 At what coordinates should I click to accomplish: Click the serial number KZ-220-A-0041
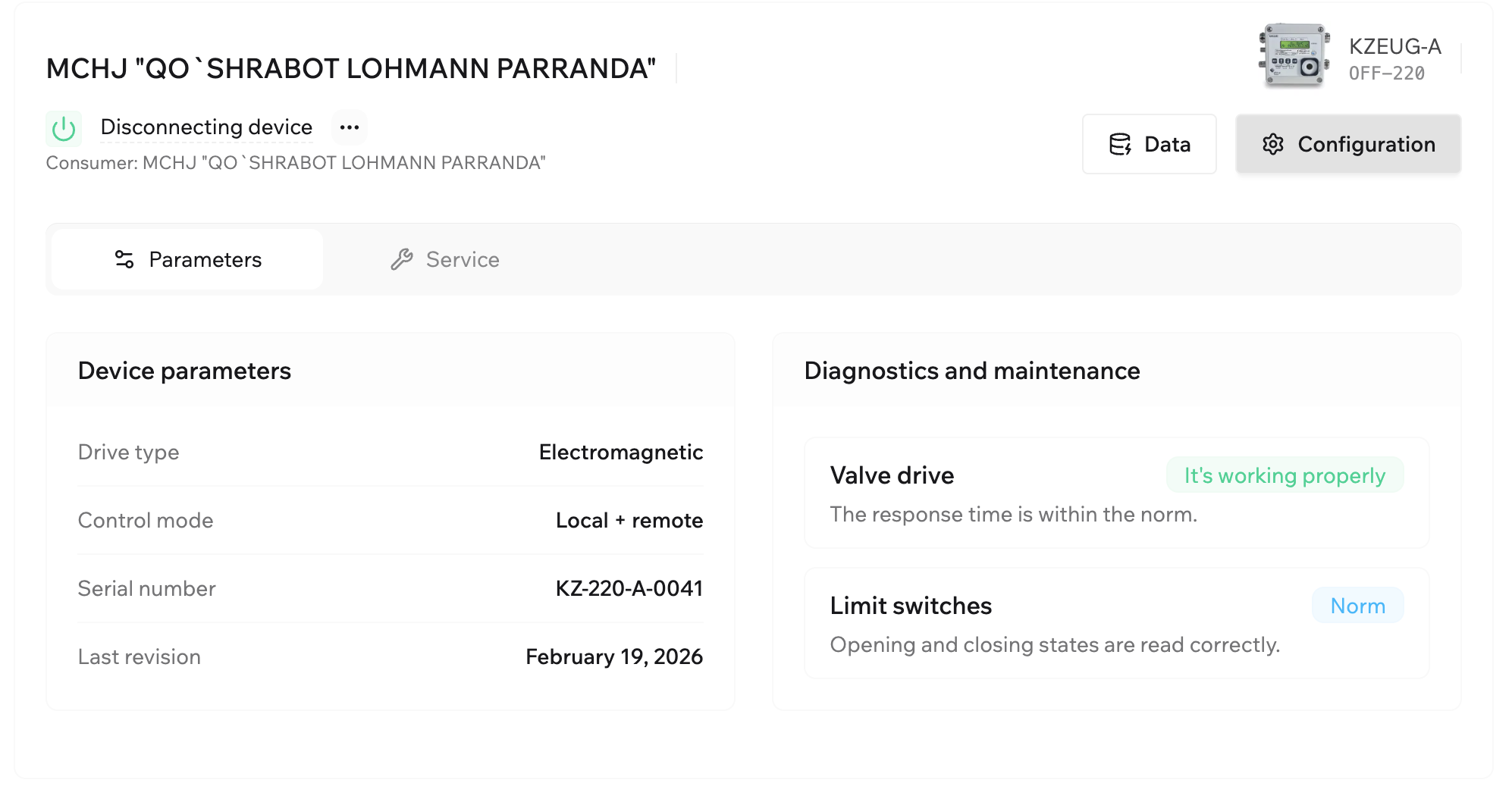pyautogui.click(x=629, y=588)
